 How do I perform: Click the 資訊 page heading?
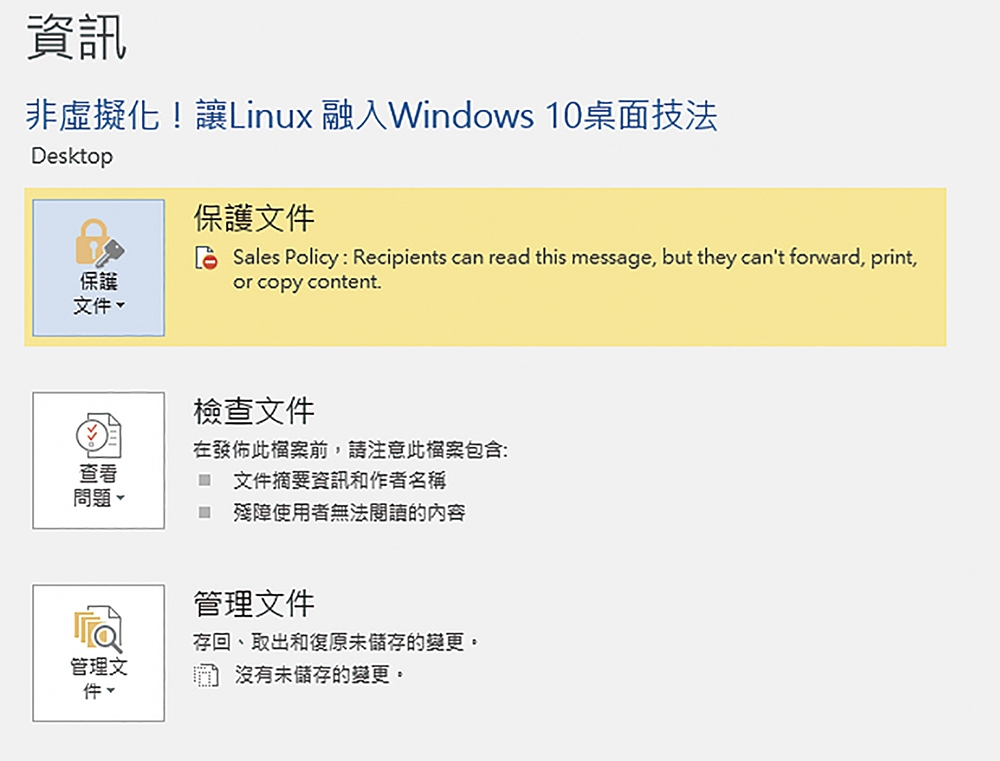click(x=77, y=38)
